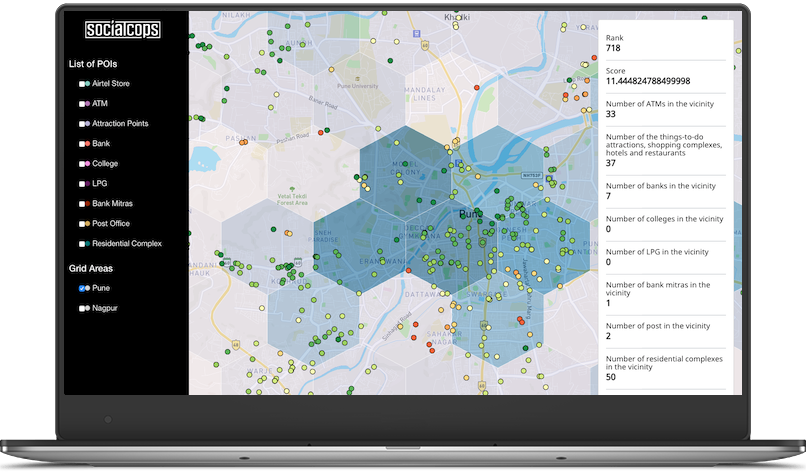
Task: Click the Baner Road label
Action: point(323,102)
